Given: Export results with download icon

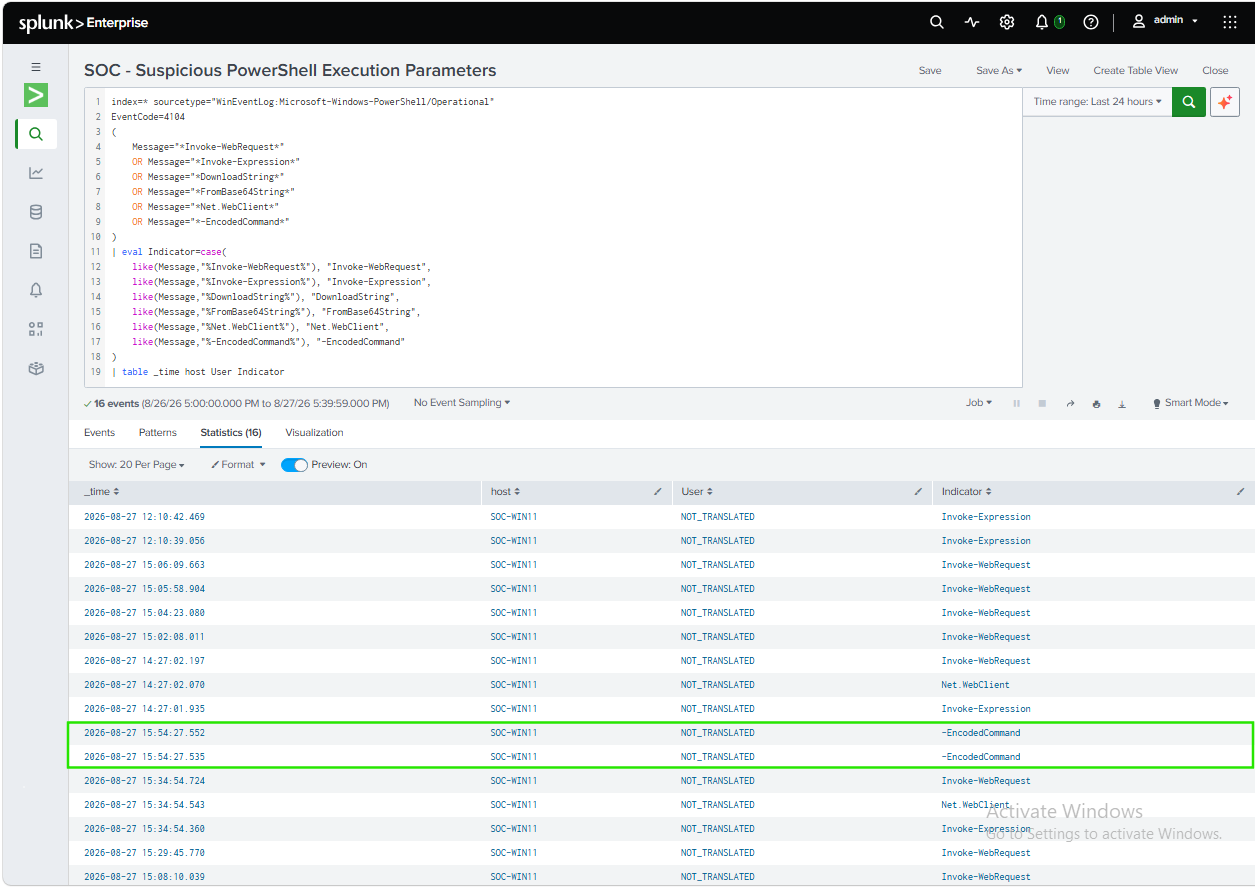Looking at the screenshot, I should click(x=1122, y=404).
